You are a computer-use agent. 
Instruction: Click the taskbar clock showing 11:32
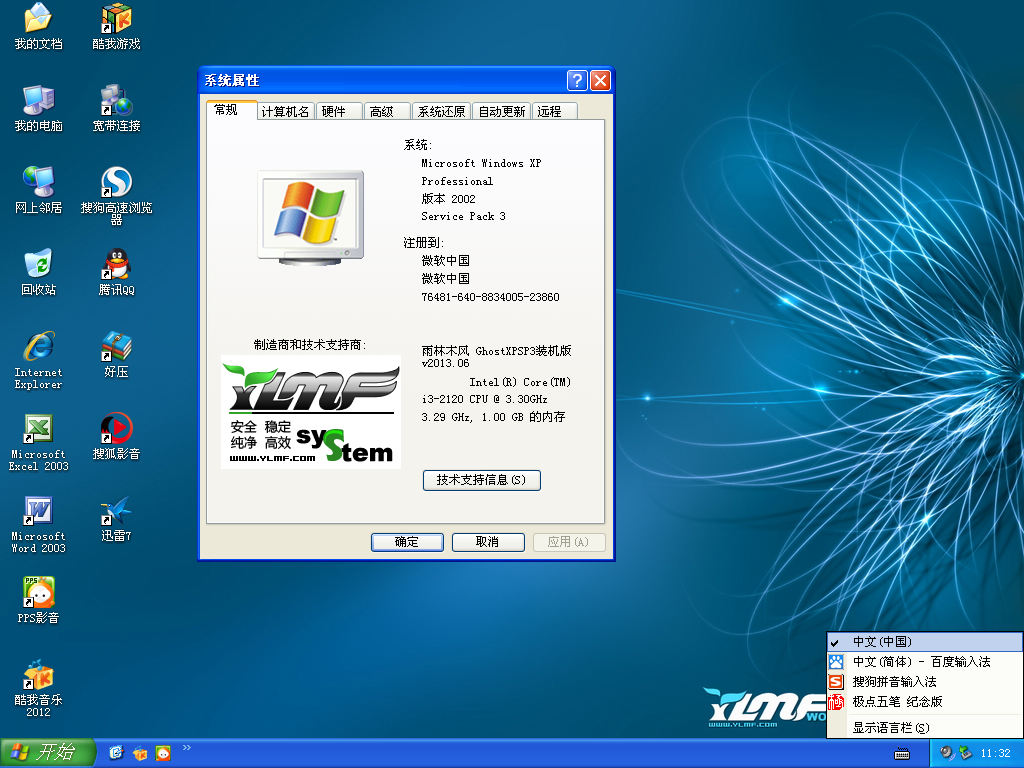[x=995, y=754]
